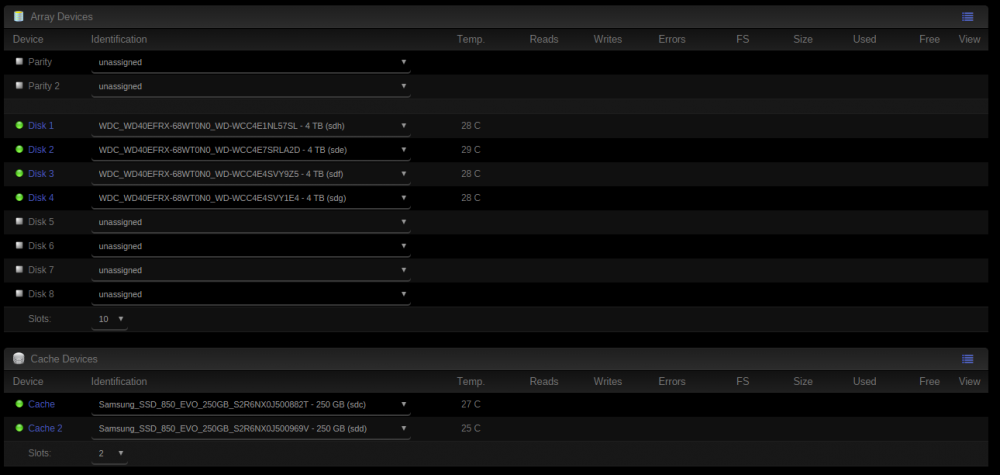The height and width of the screenshot is (475, 1000).
Task: Click Cache temperature 27 C
Action: [471, 404]
